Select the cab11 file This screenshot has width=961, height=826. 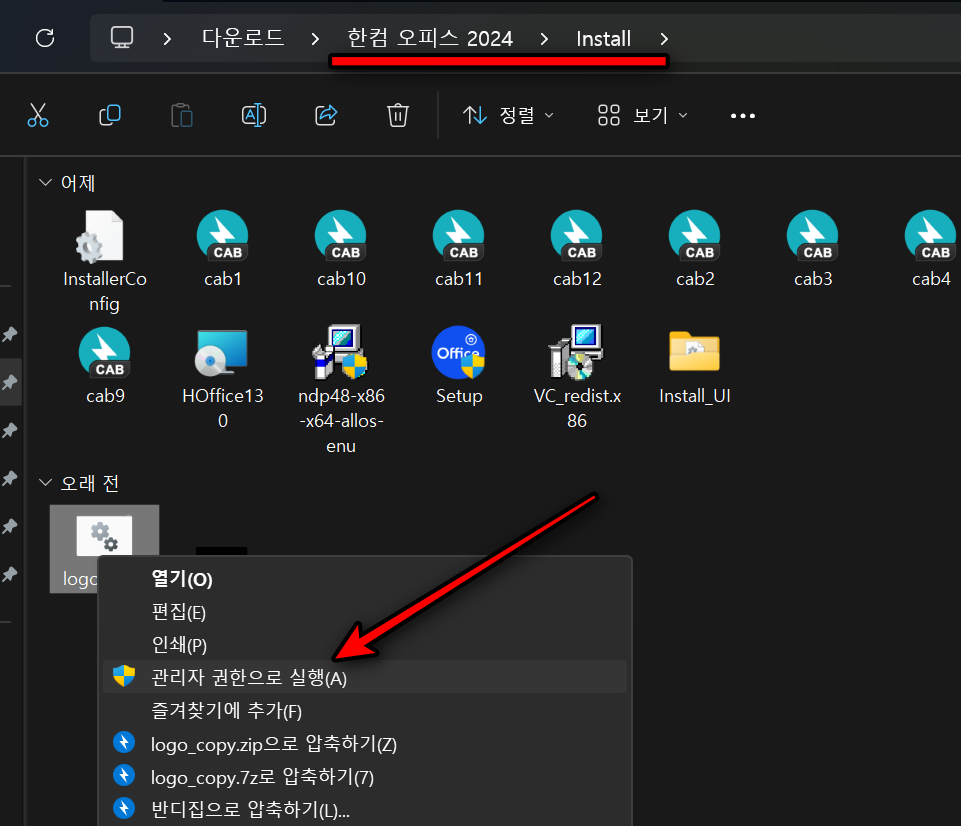pos(458,249)
